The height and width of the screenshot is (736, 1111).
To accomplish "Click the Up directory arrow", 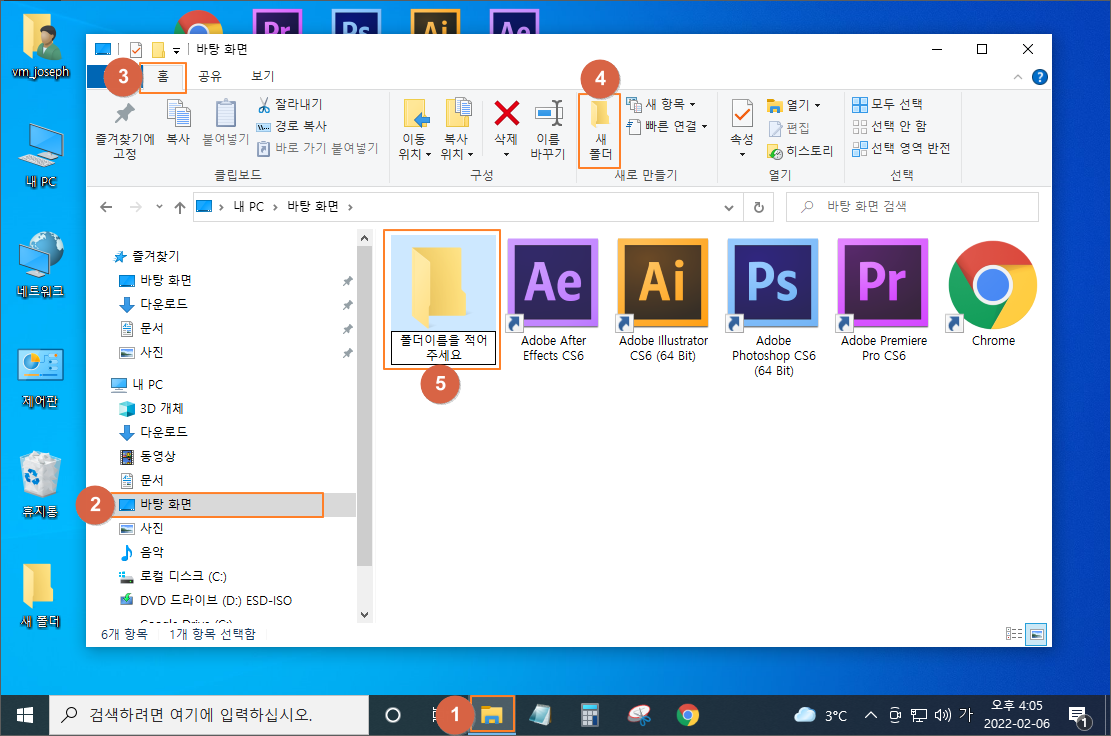I will coord(180,207).
